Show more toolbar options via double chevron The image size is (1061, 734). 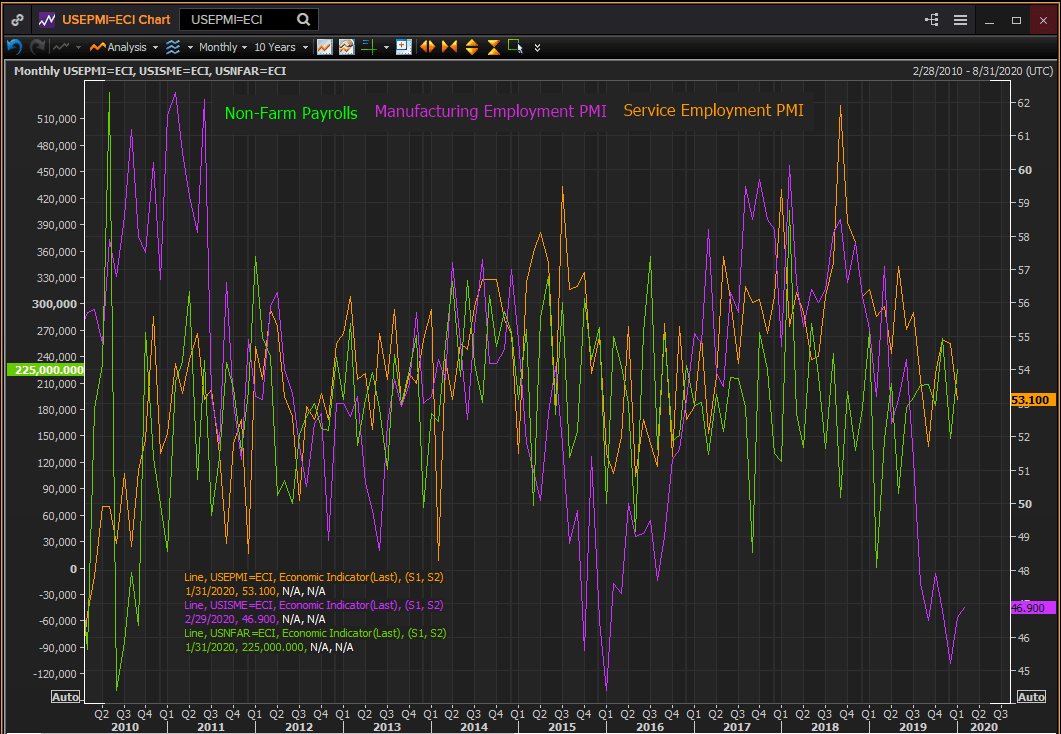click(538, 47)
